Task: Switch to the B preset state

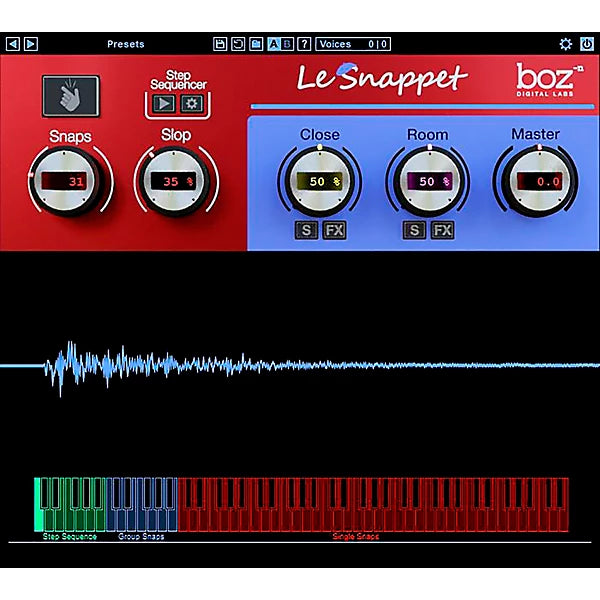Action: pyautogui.click(x=288, y=44)
